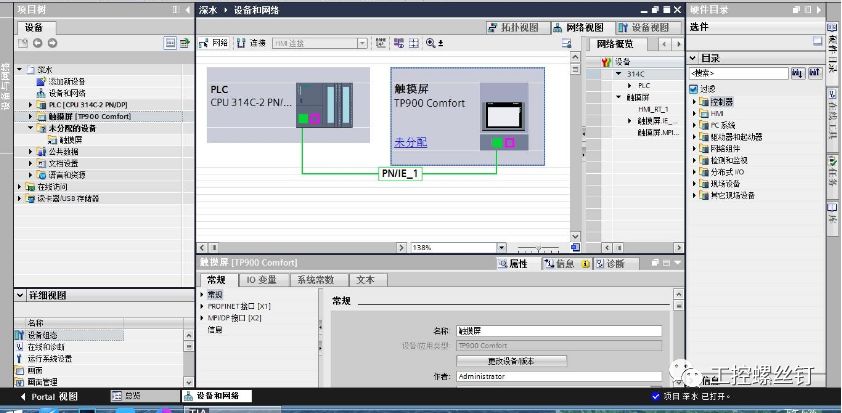Expand the HMI catalog folder
842x413 pixels.
[x=694, y=113]
